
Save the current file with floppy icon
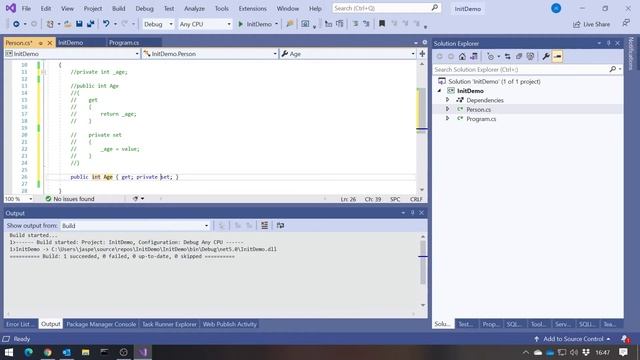(x=79, y=24)
